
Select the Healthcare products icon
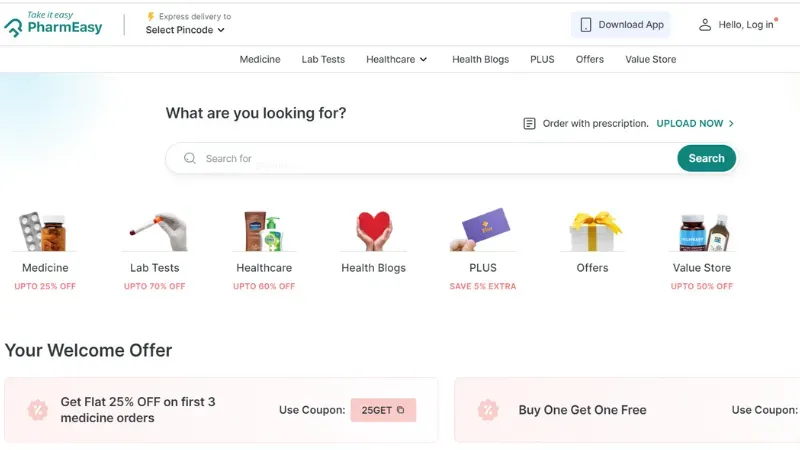264,231
